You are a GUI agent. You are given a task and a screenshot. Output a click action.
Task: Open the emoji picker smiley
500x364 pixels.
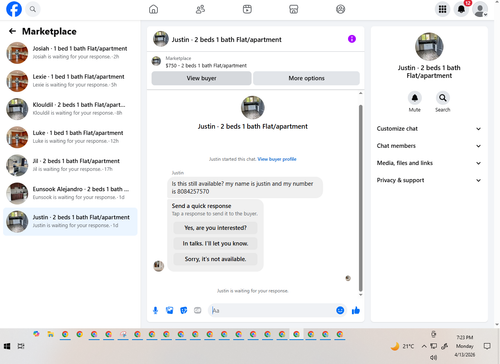tap(340, 311)
